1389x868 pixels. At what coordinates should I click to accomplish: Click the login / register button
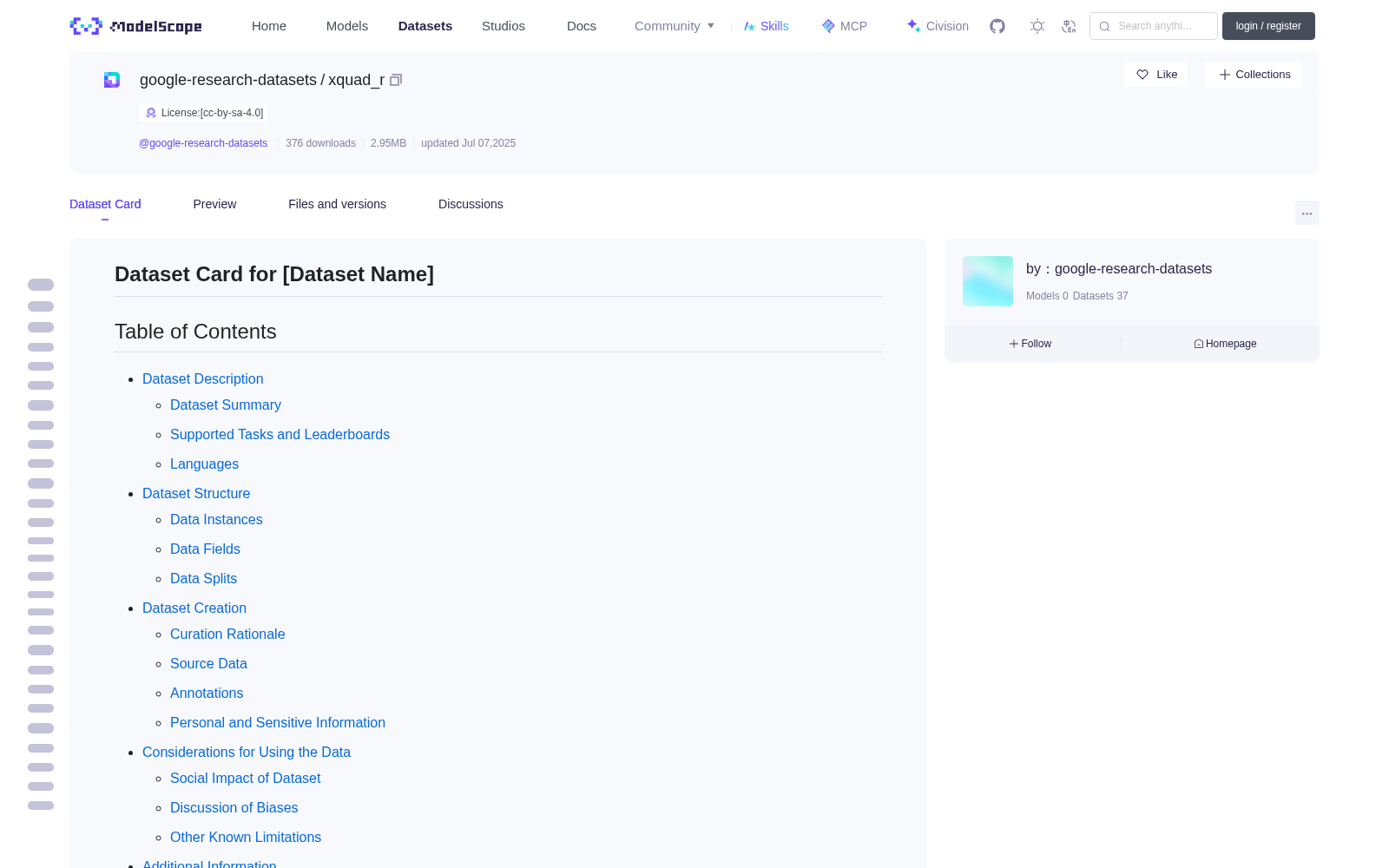[x=1268, y=26]
